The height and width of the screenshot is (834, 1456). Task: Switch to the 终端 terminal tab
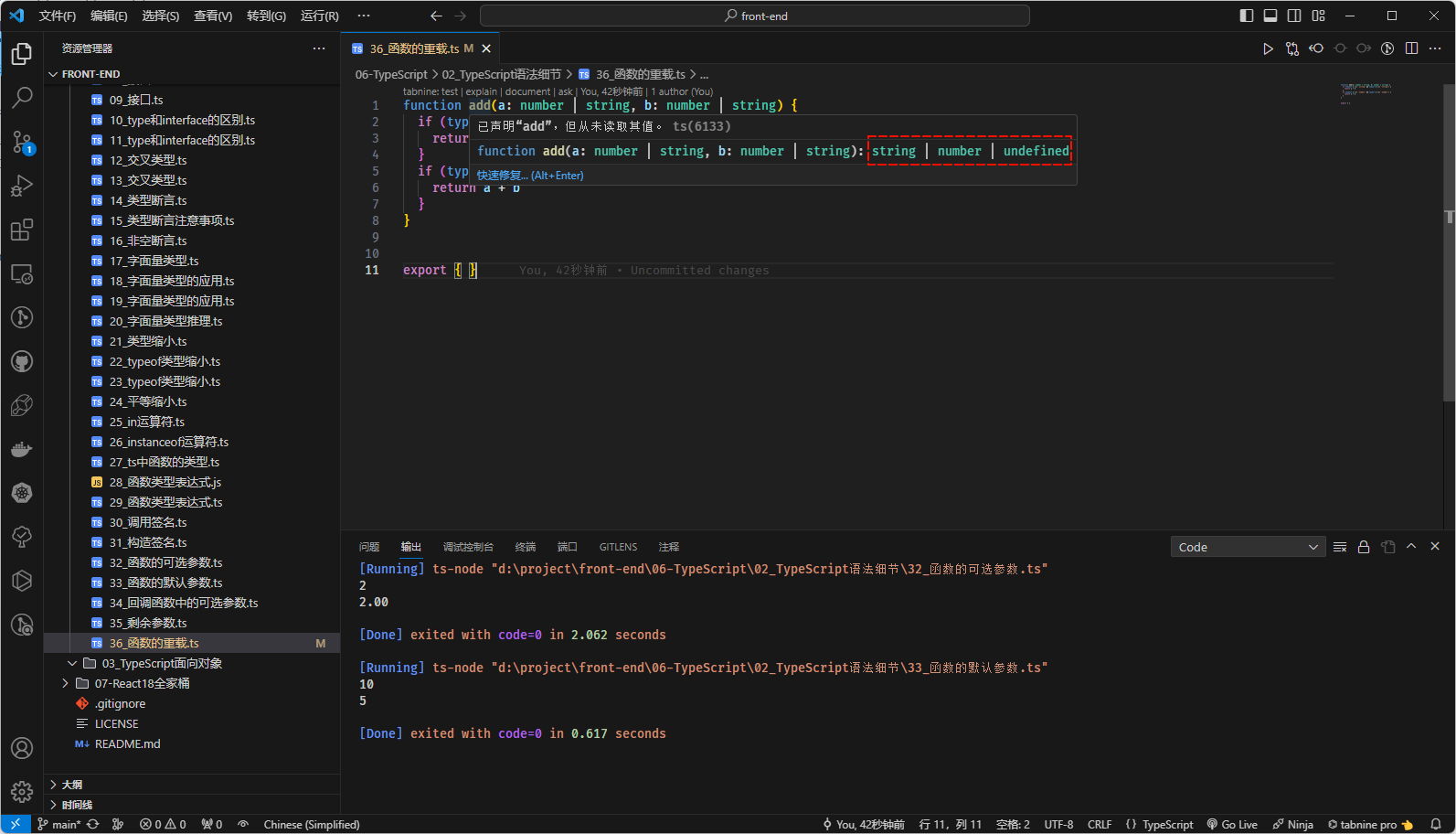click(526, 547)
